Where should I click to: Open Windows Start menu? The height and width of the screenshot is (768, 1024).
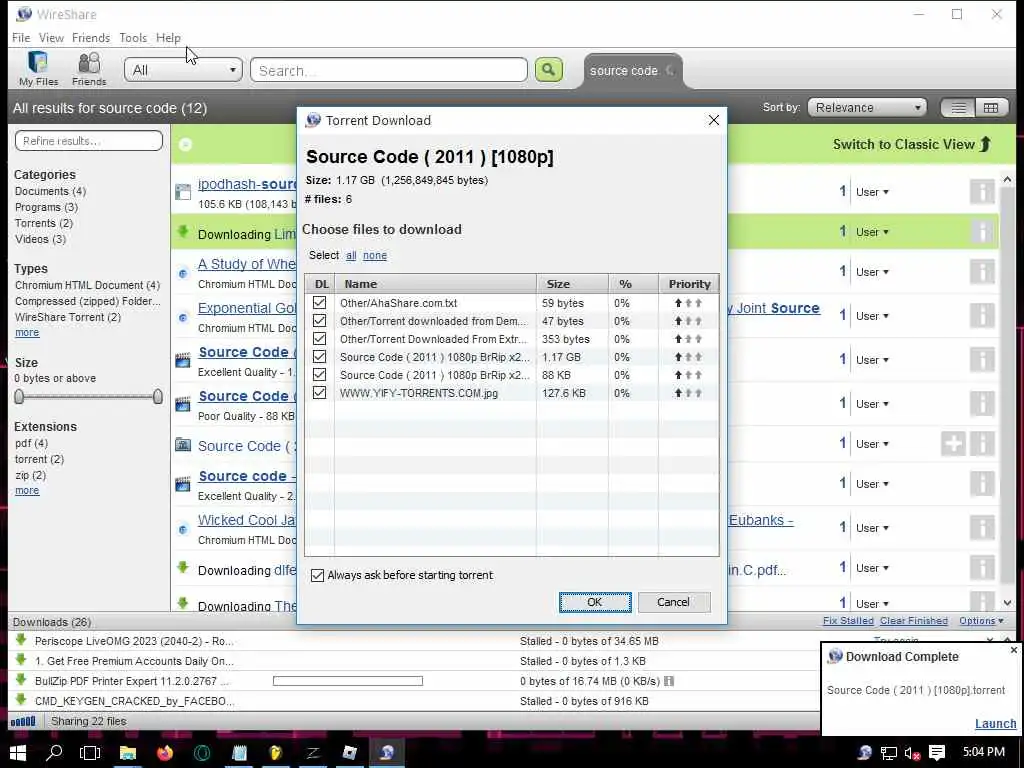(x=18, y=752)
